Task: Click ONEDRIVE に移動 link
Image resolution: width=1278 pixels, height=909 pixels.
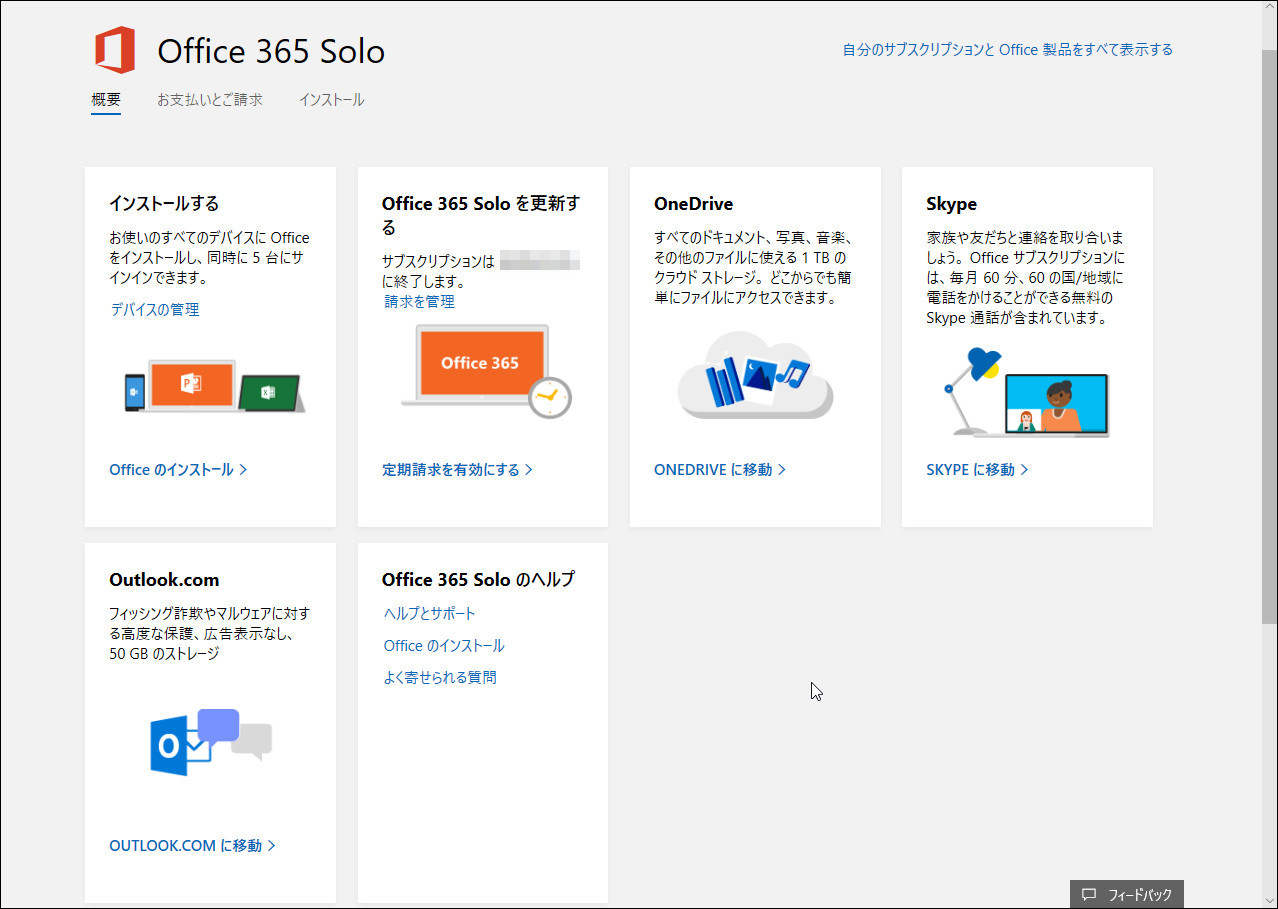Action: tap(720, 469)
